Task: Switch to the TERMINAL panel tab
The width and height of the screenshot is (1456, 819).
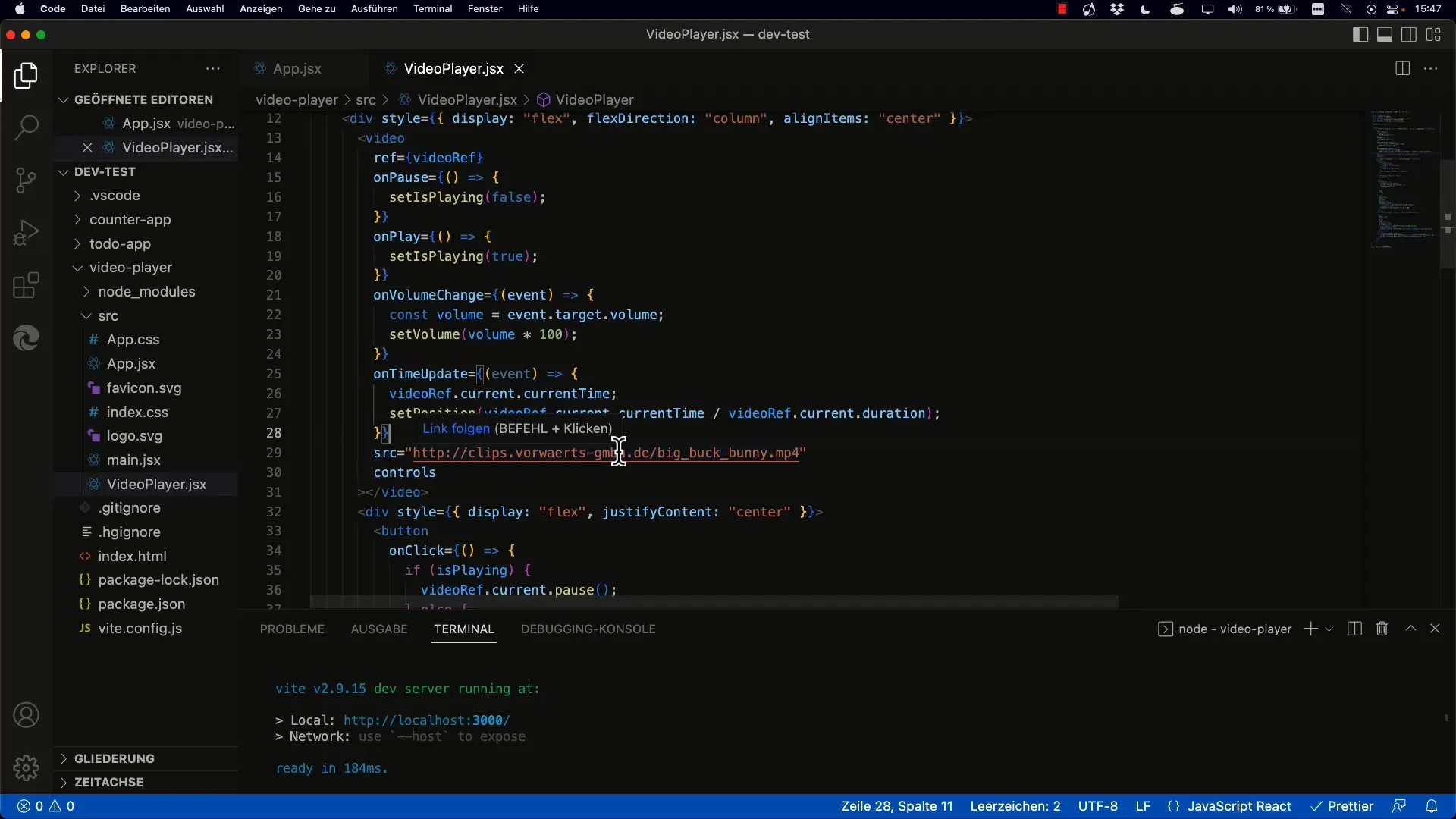Action: click(x=464, y=629)
